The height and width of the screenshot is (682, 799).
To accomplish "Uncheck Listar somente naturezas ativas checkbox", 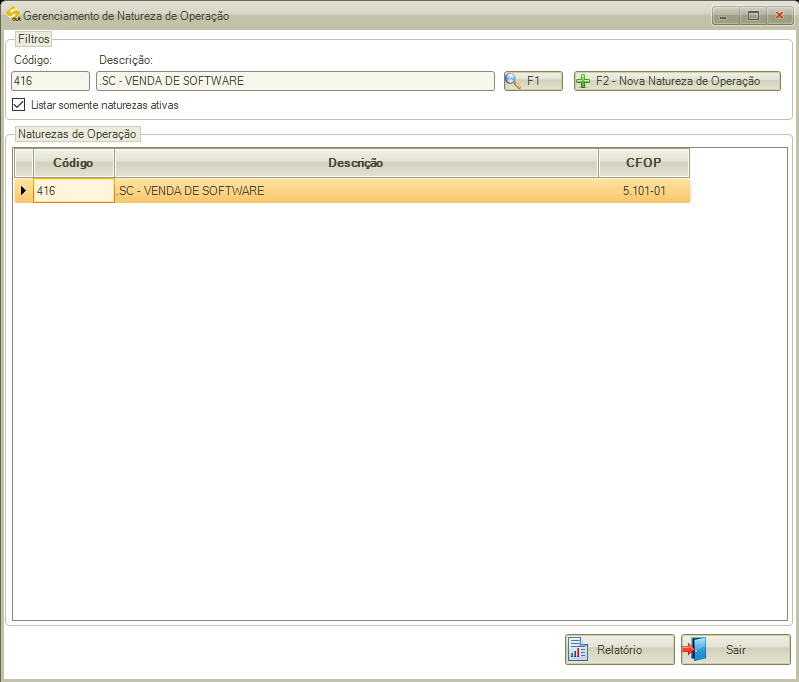I will pos(18,105).
